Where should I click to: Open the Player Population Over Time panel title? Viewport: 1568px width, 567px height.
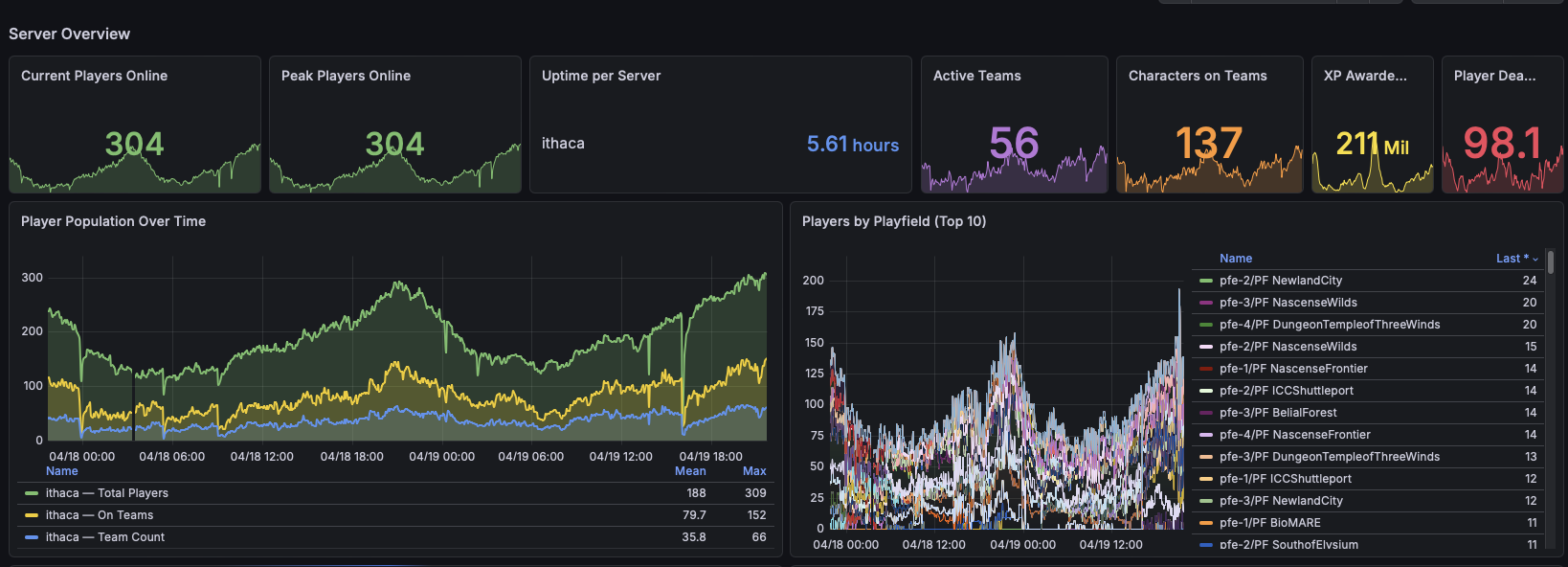(x=113, y=221)
